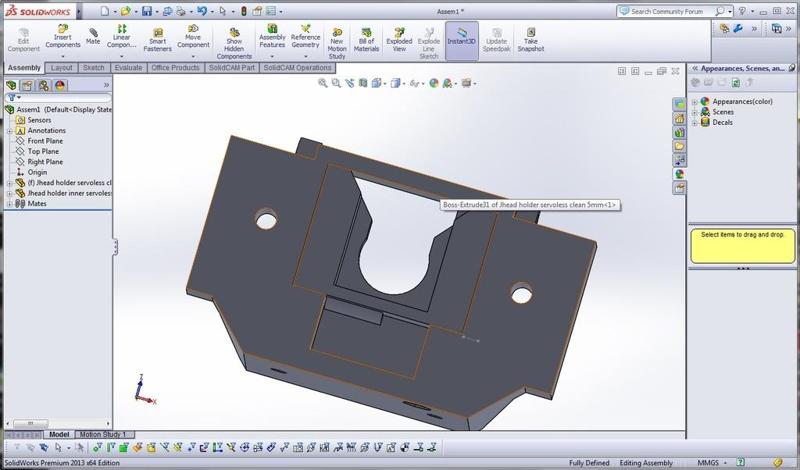Open the SolidCAM Operations tab

point(297,67)
